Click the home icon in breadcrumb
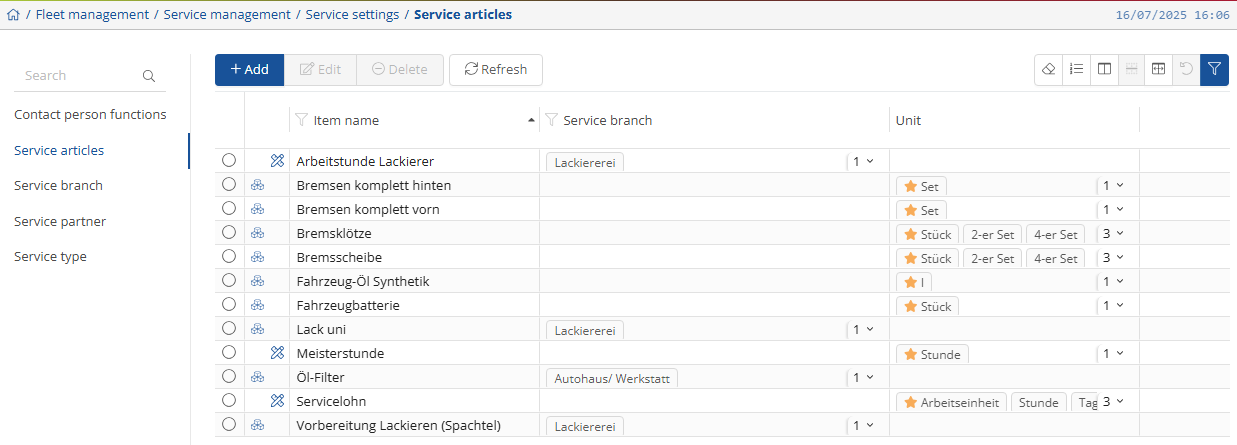 [13, 15]
